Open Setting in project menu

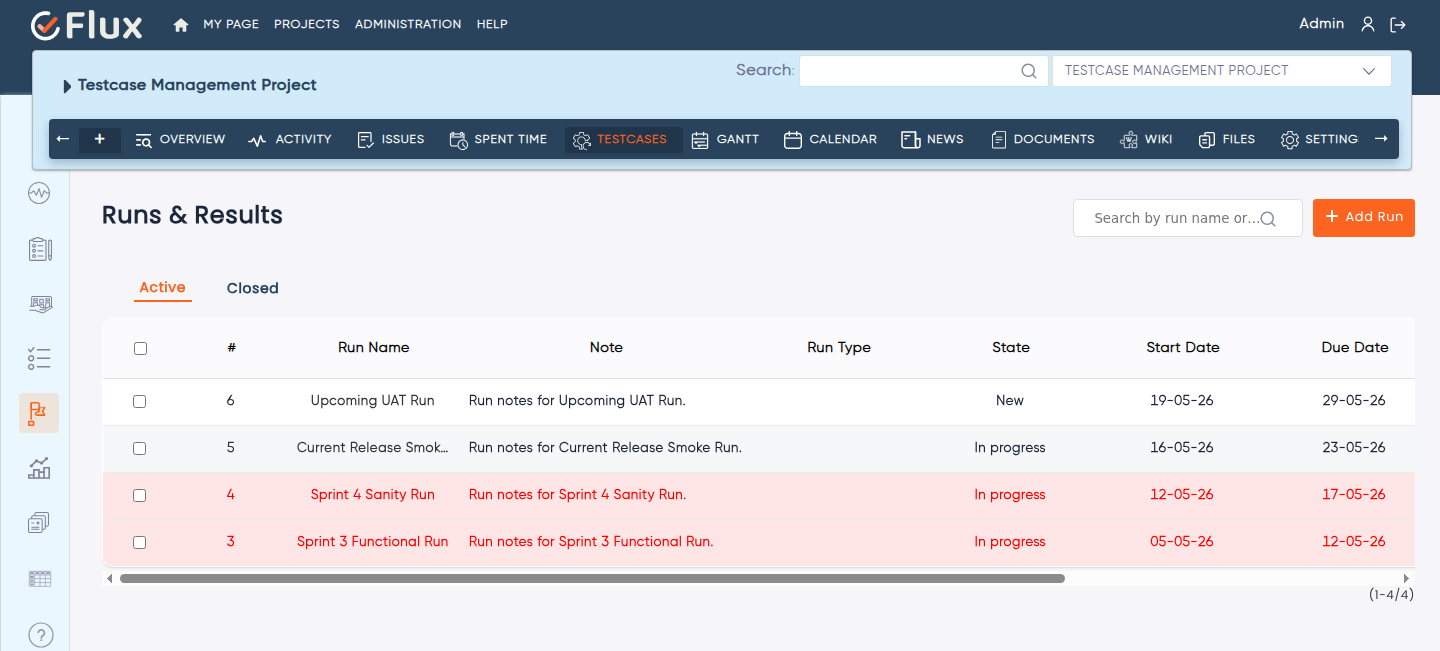(1319, 139)
